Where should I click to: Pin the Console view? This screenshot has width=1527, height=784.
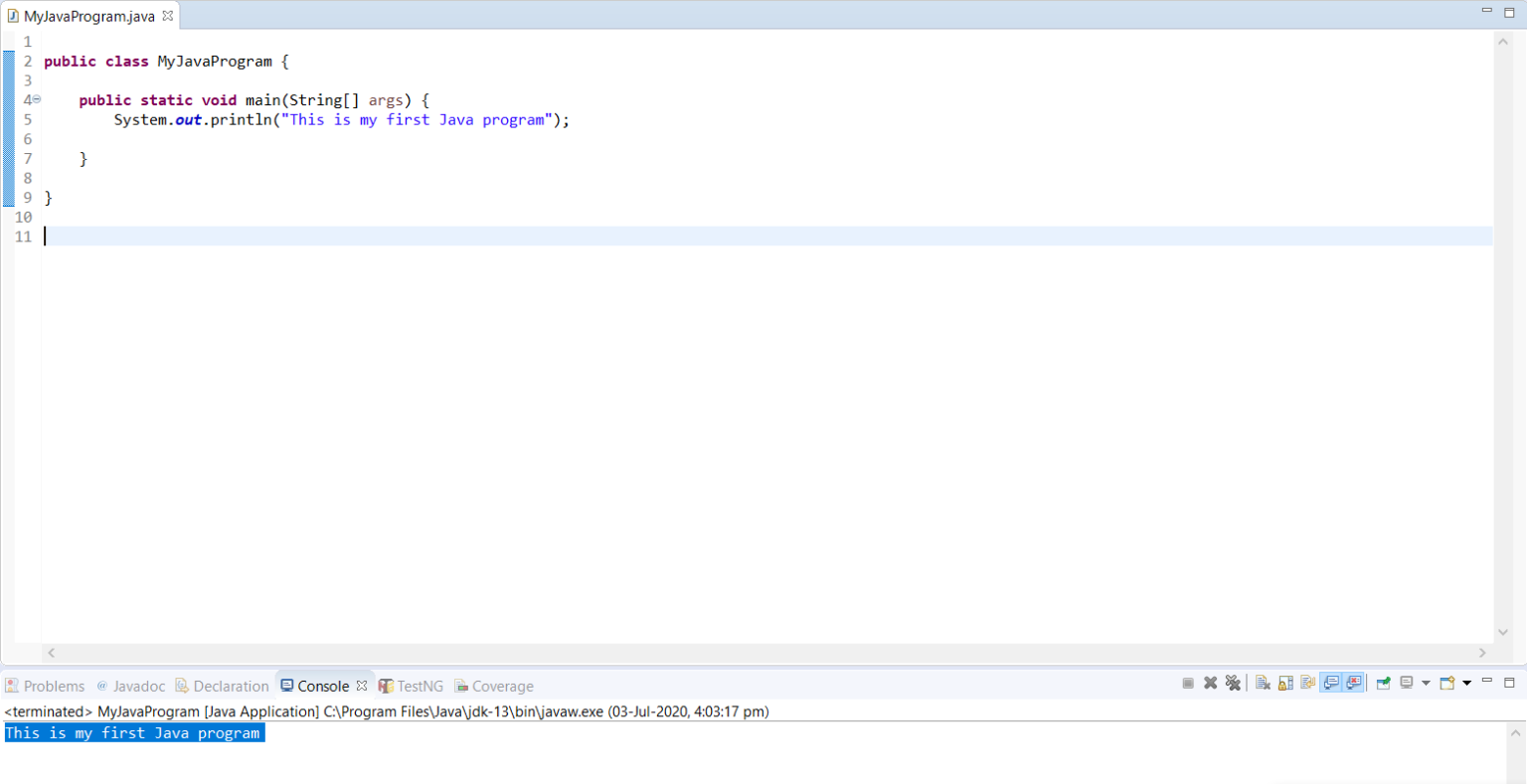pyautogui.click(x=1383, y=683)
